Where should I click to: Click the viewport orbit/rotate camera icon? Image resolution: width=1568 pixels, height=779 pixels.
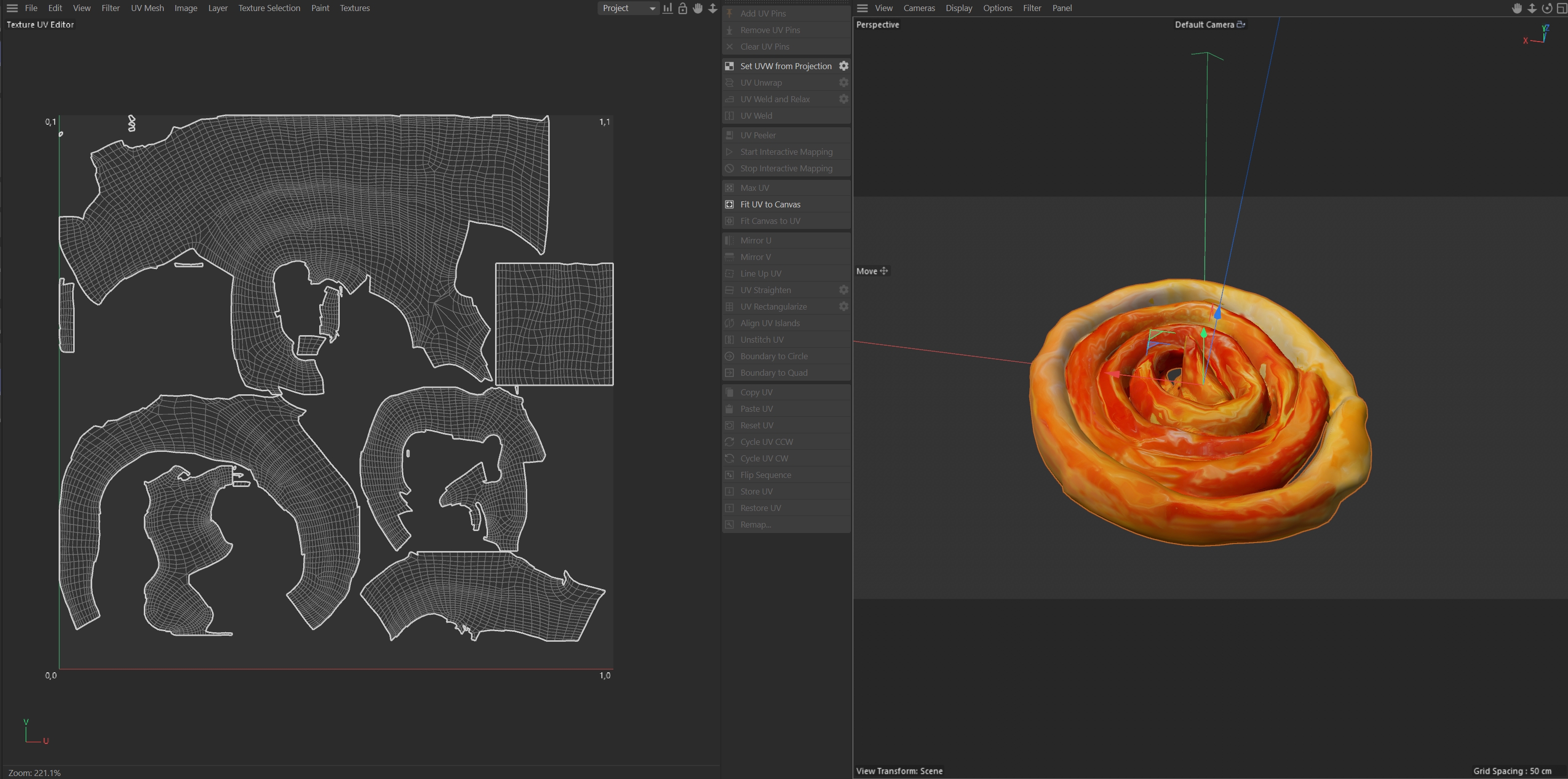pos(1546,8)
